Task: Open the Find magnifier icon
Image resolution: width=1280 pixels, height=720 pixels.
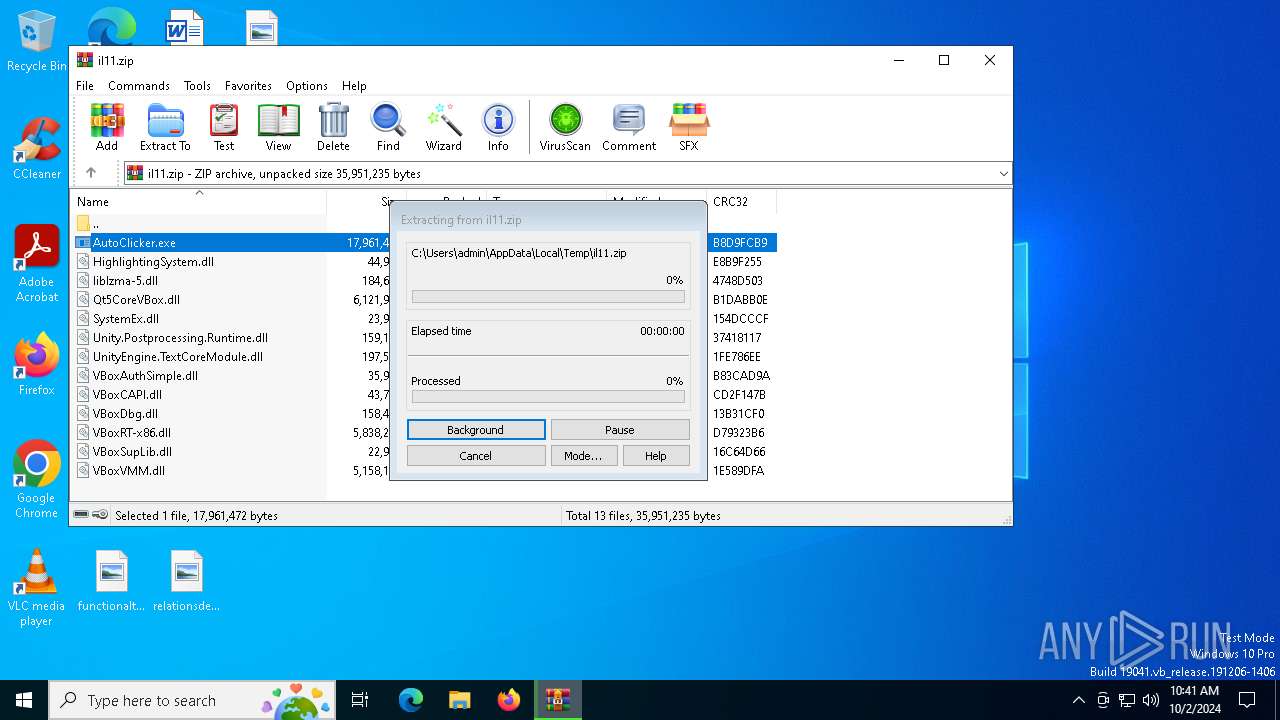Action: (388, 127)
